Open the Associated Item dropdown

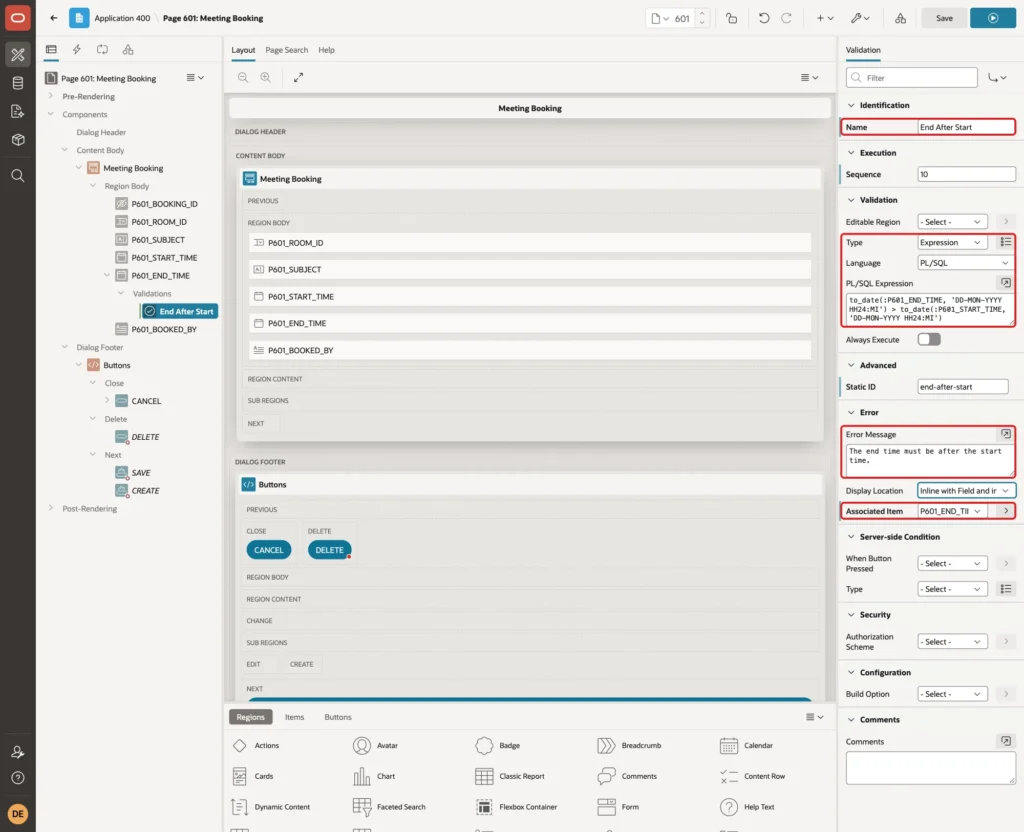click(x=952, y=511)
